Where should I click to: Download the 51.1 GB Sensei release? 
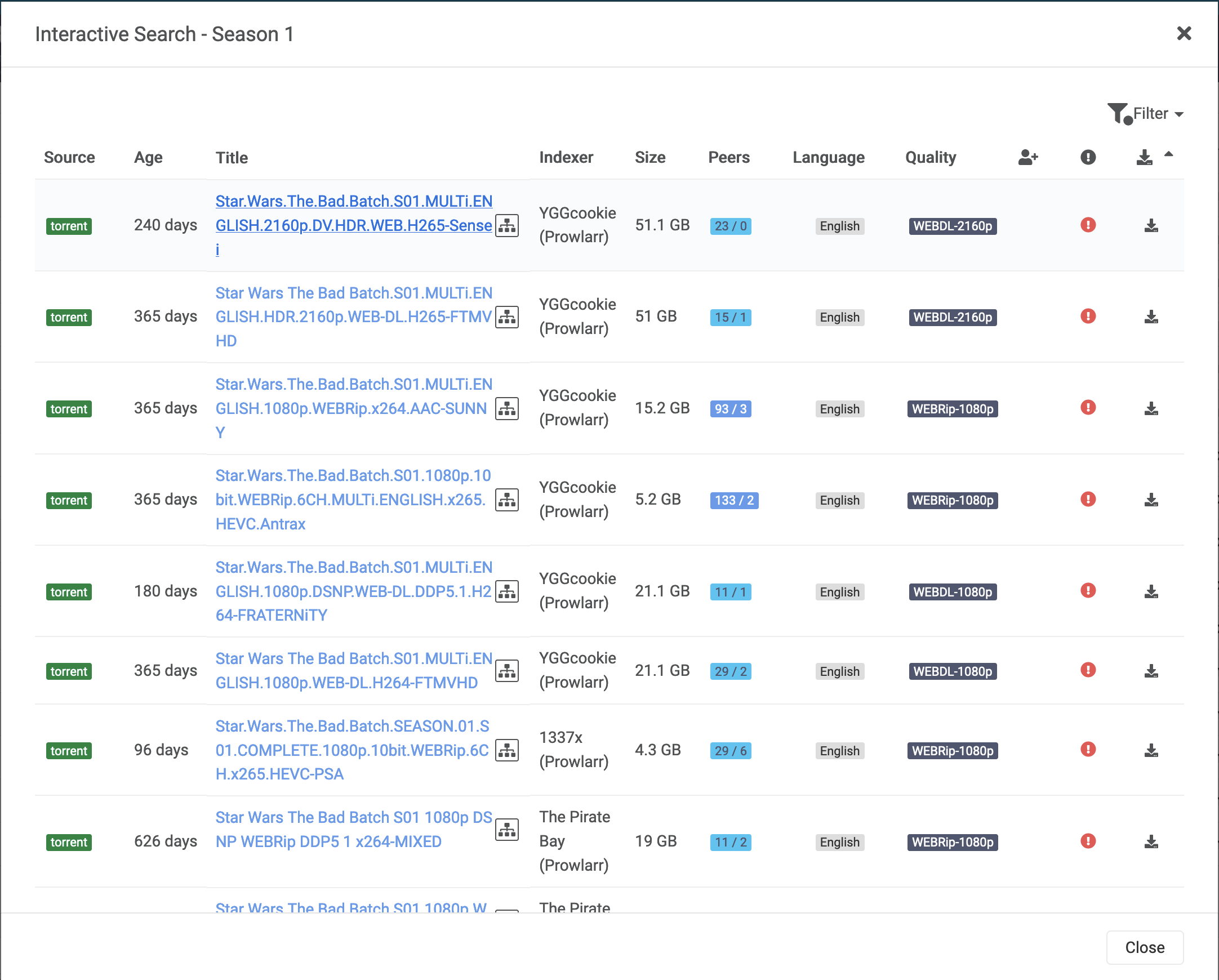click(x=1151, y=226)
